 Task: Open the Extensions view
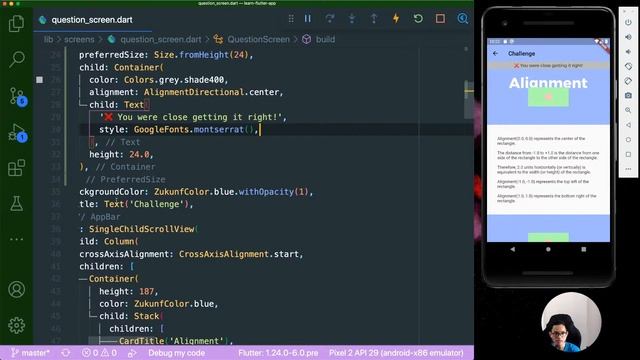point(16,168)
